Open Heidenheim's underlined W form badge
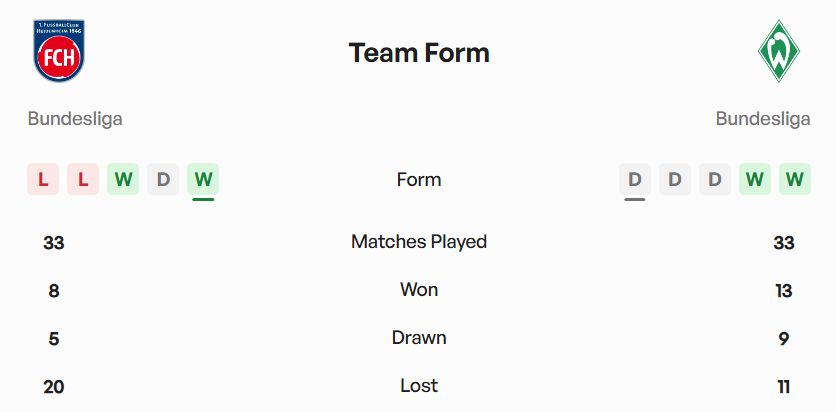Viewport: 836px width, 412px height. (203, 180)
